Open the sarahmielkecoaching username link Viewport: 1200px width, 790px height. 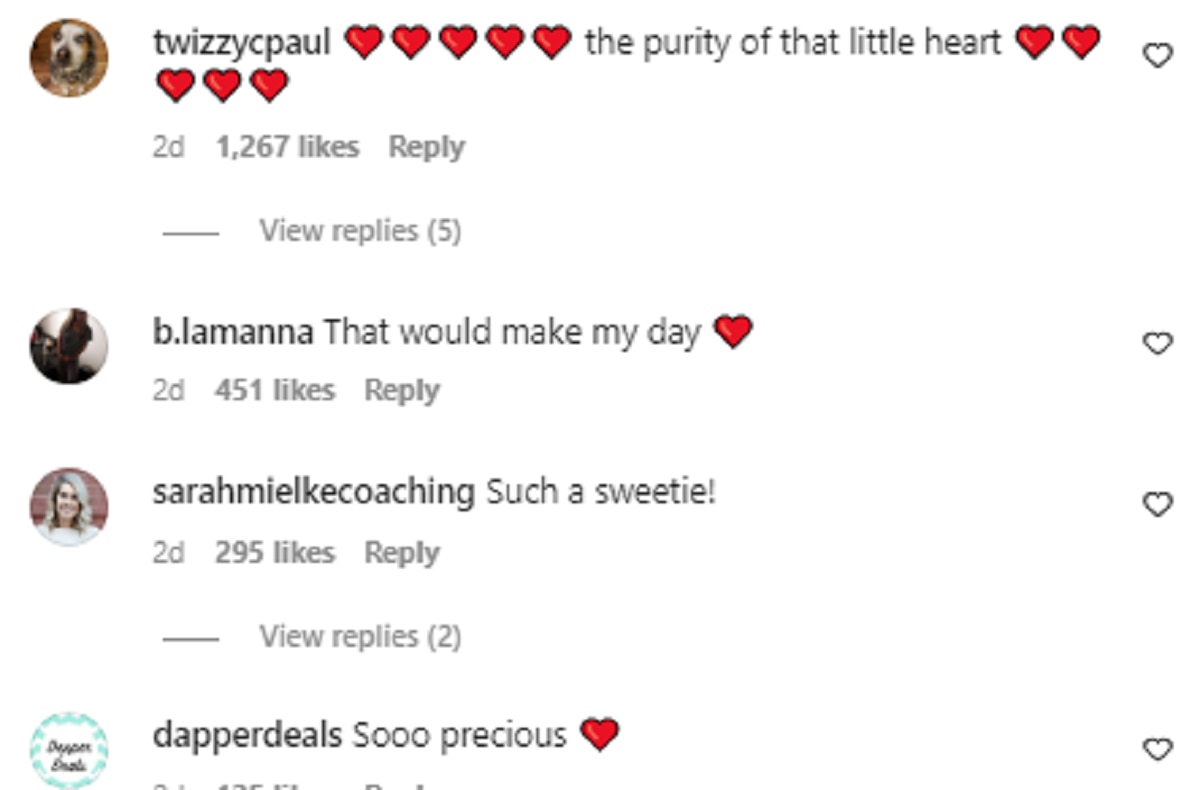pyautogui.click(x=313, y=492)
